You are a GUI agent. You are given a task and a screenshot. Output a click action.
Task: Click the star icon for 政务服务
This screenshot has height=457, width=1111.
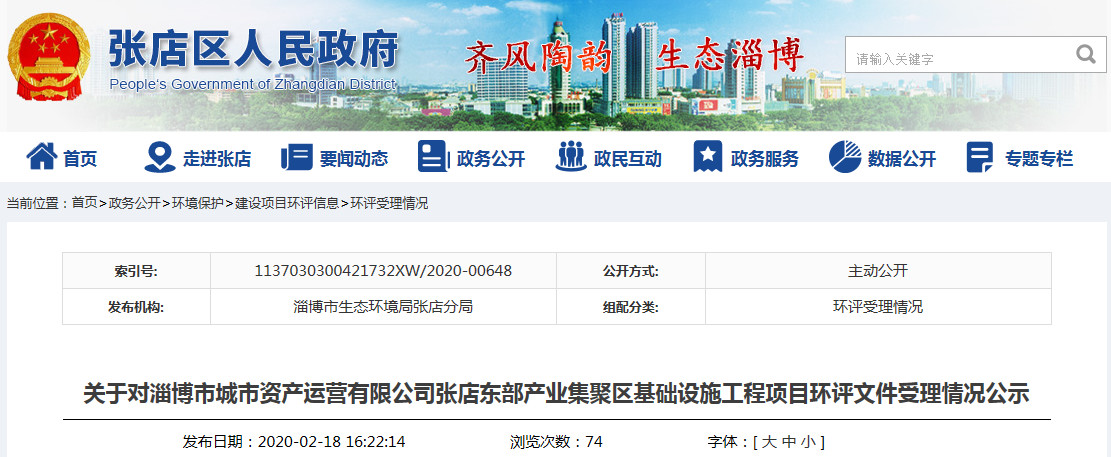click(708, 157)
